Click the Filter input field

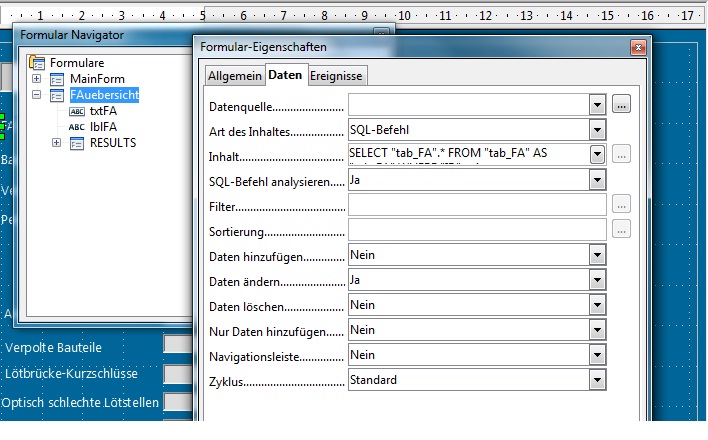(477, 205)
